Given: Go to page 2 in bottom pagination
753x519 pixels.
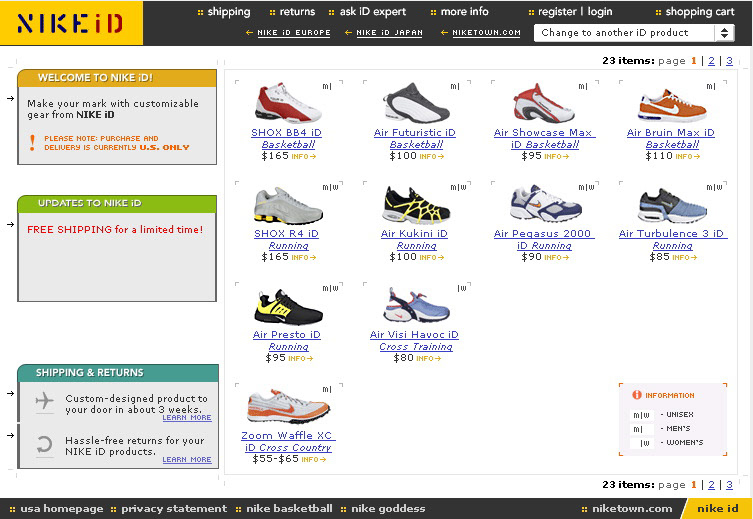Looking at the screenshot, I should (711, 484).
